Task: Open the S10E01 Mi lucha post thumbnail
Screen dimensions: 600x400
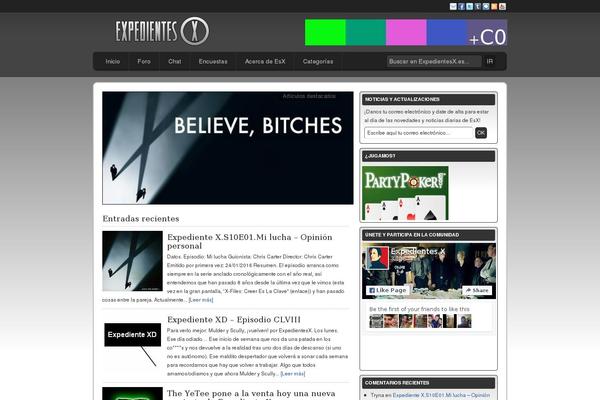Action: pos(132,261)
